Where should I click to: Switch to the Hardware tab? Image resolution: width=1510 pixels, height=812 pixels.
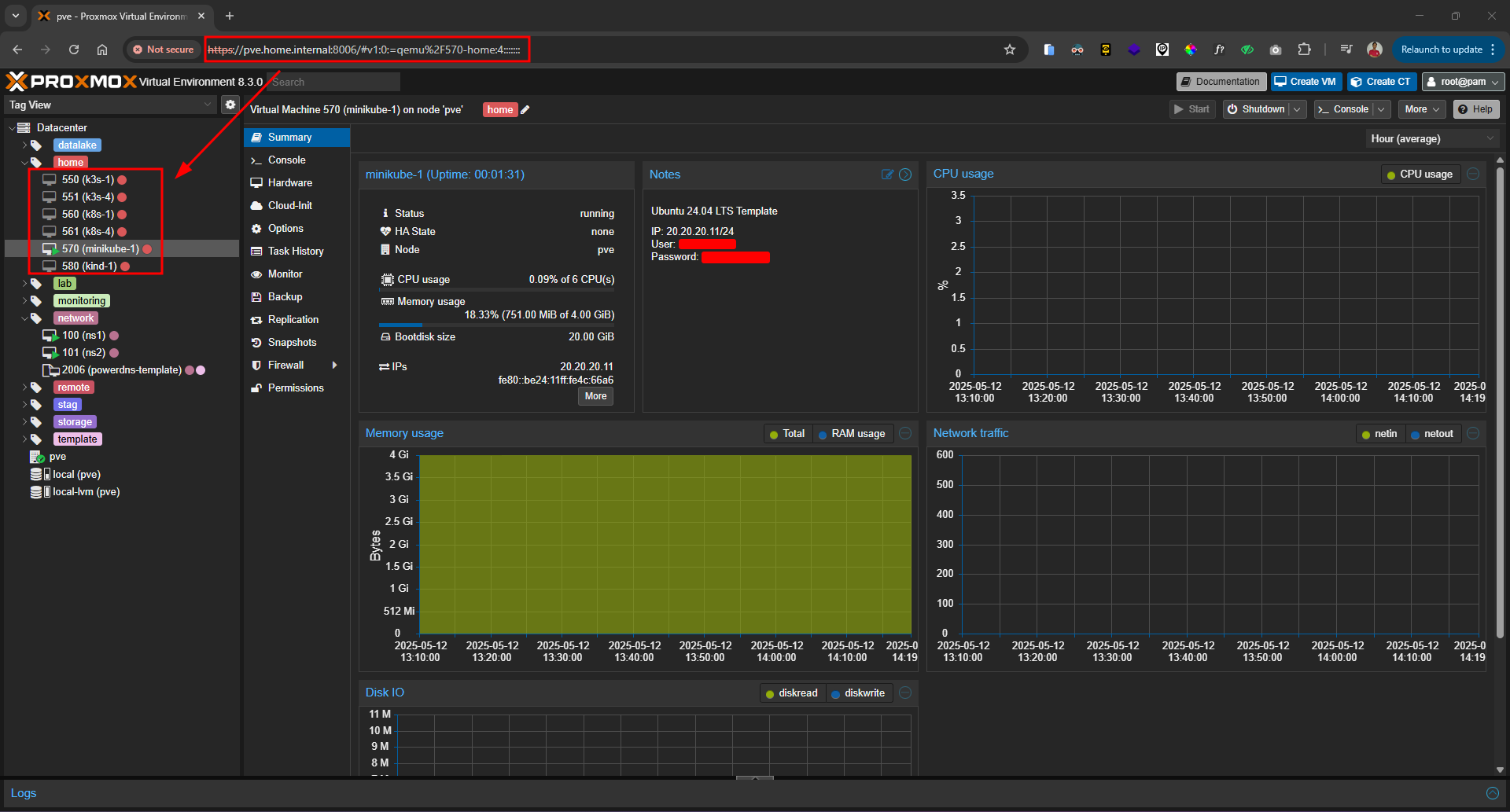(289, 182)
